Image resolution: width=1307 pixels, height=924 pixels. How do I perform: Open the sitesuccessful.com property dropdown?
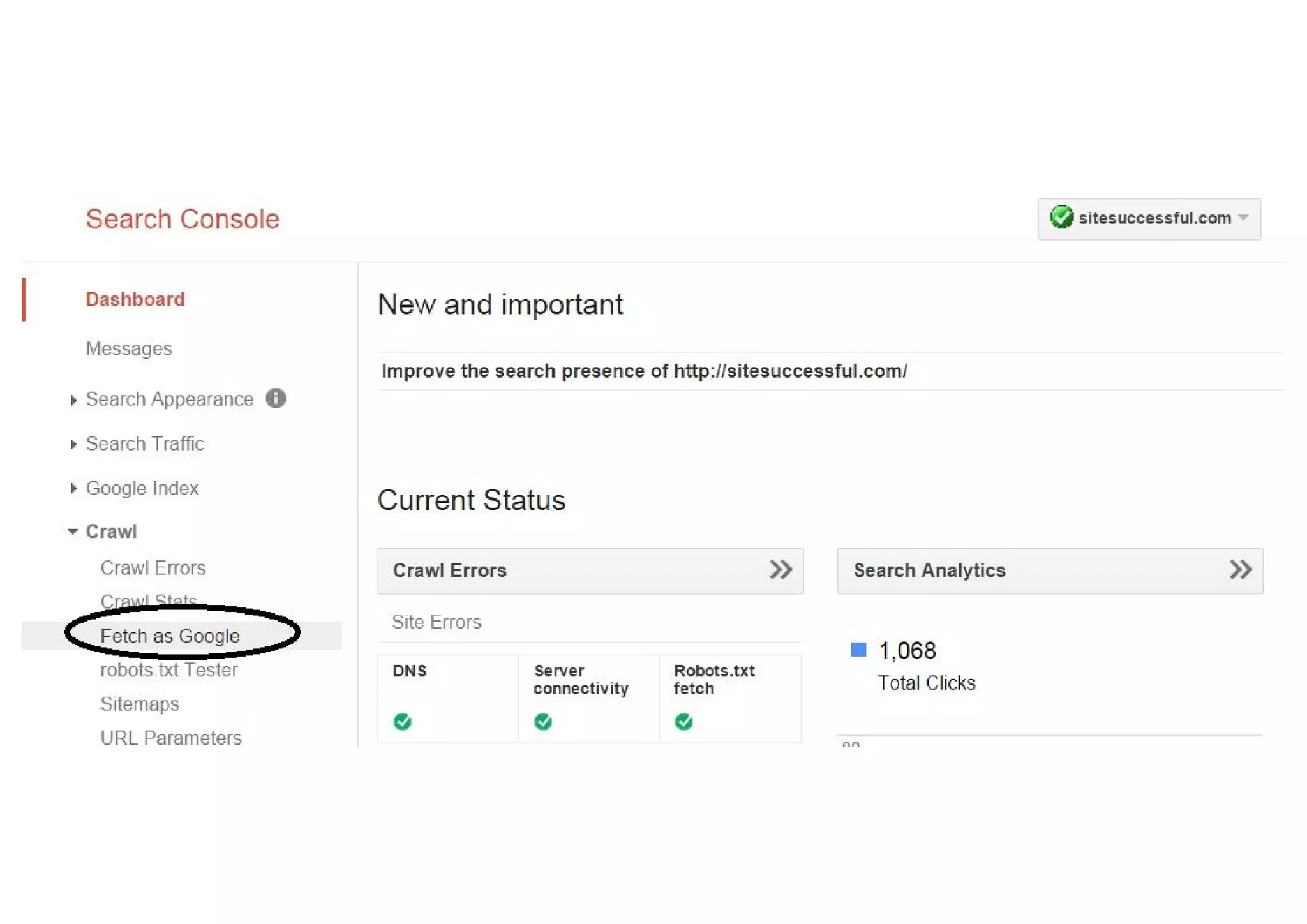click(x=1243, y=218)
